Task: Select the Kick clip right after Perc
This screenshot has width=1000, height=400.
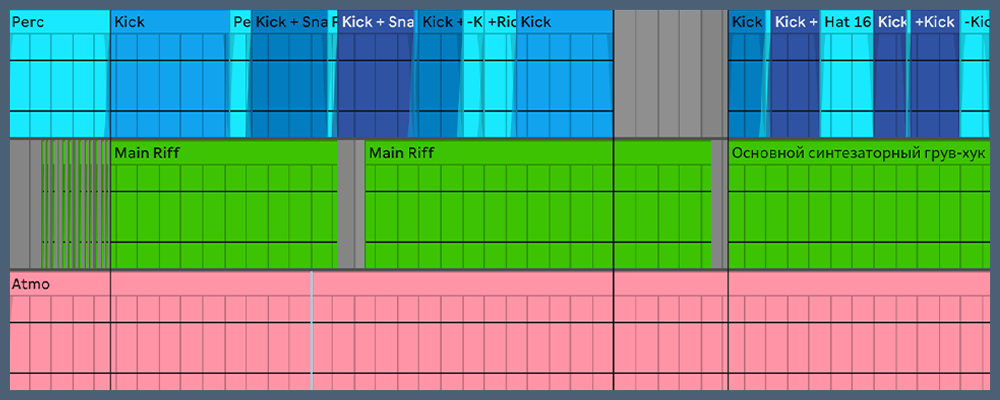Action: pyautogui.click(x=170, y=73)
